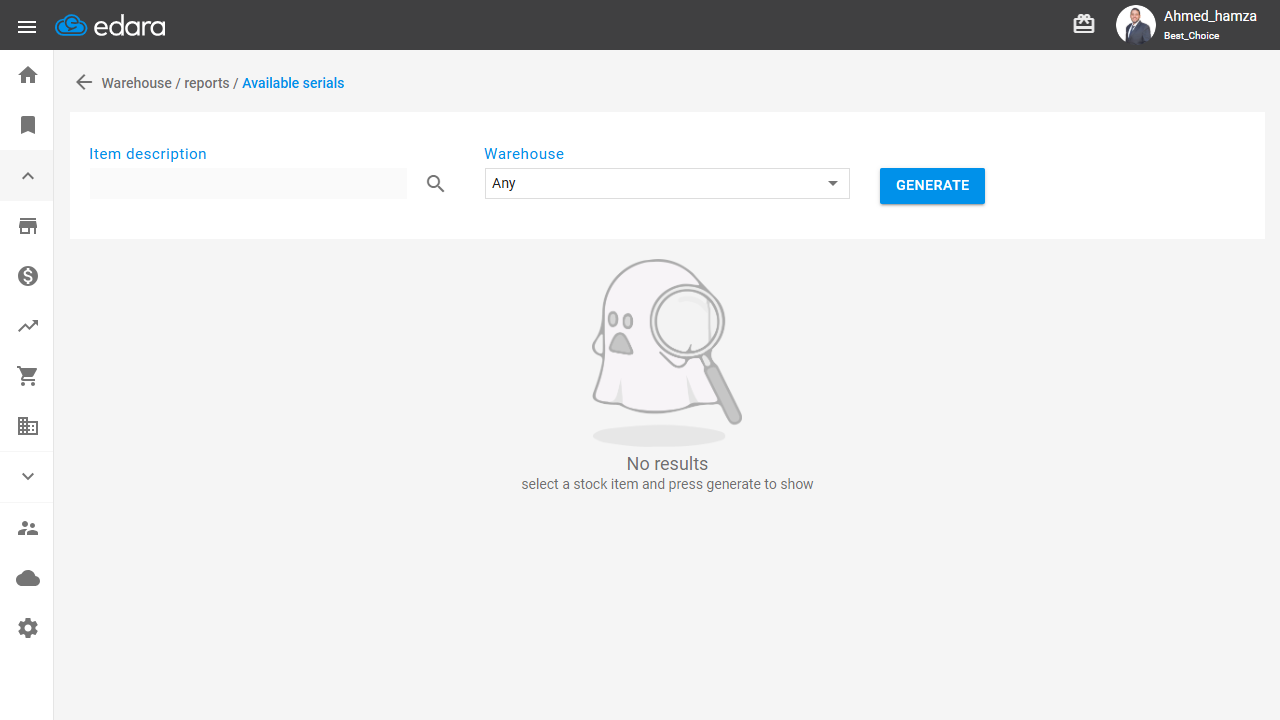Collapse sidebar section with up chevron
Screen dimensions: 1280x720
[28, 176]
